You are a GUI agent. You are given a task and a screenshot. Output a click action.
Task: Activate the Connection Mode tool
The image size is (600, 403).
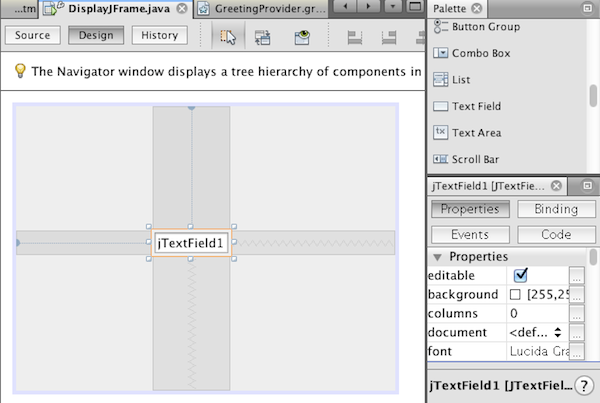coord(263,36)
